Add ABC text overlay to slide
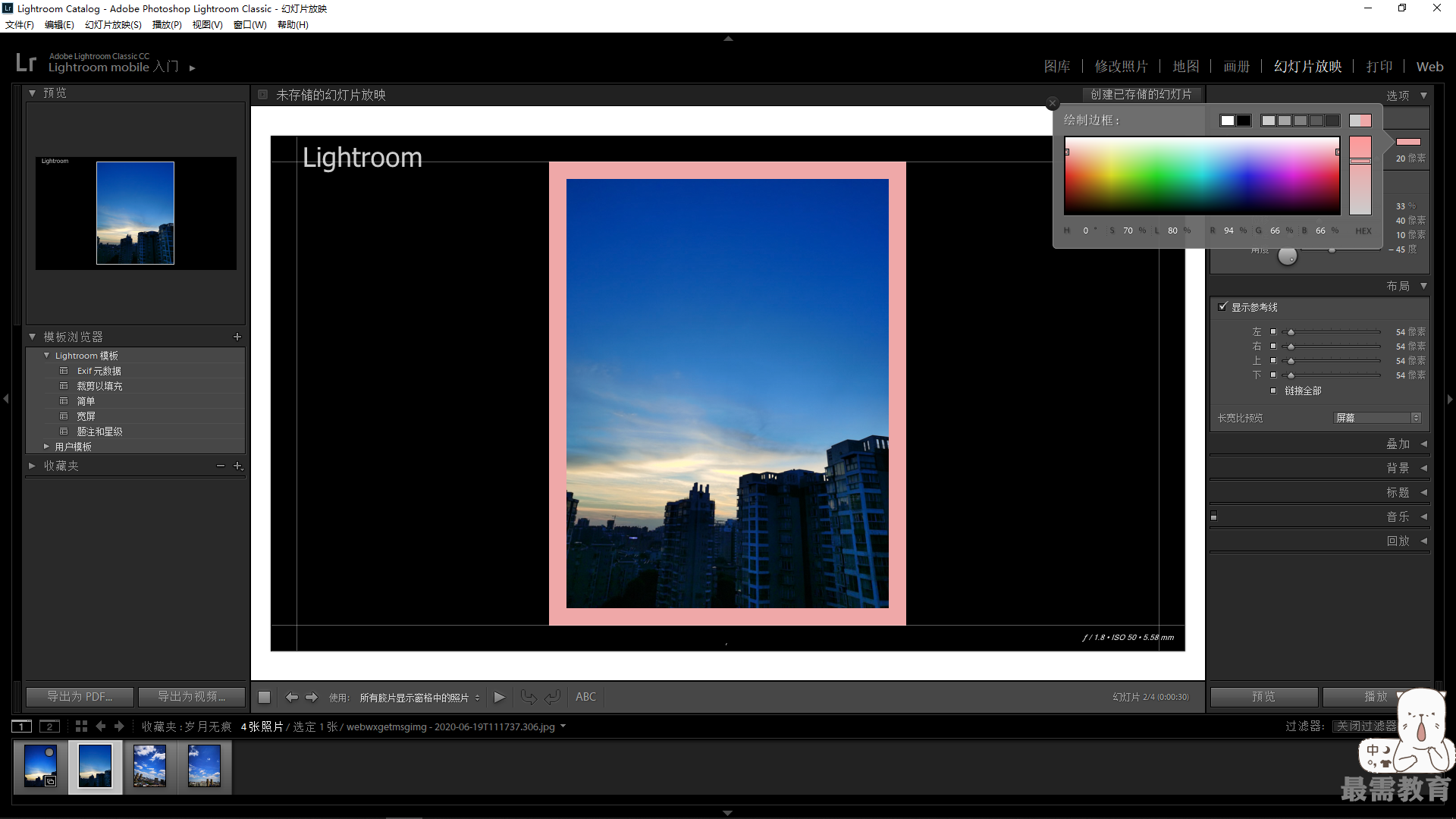This screenshot has height=819, width=1456. [x=585, y=697]
